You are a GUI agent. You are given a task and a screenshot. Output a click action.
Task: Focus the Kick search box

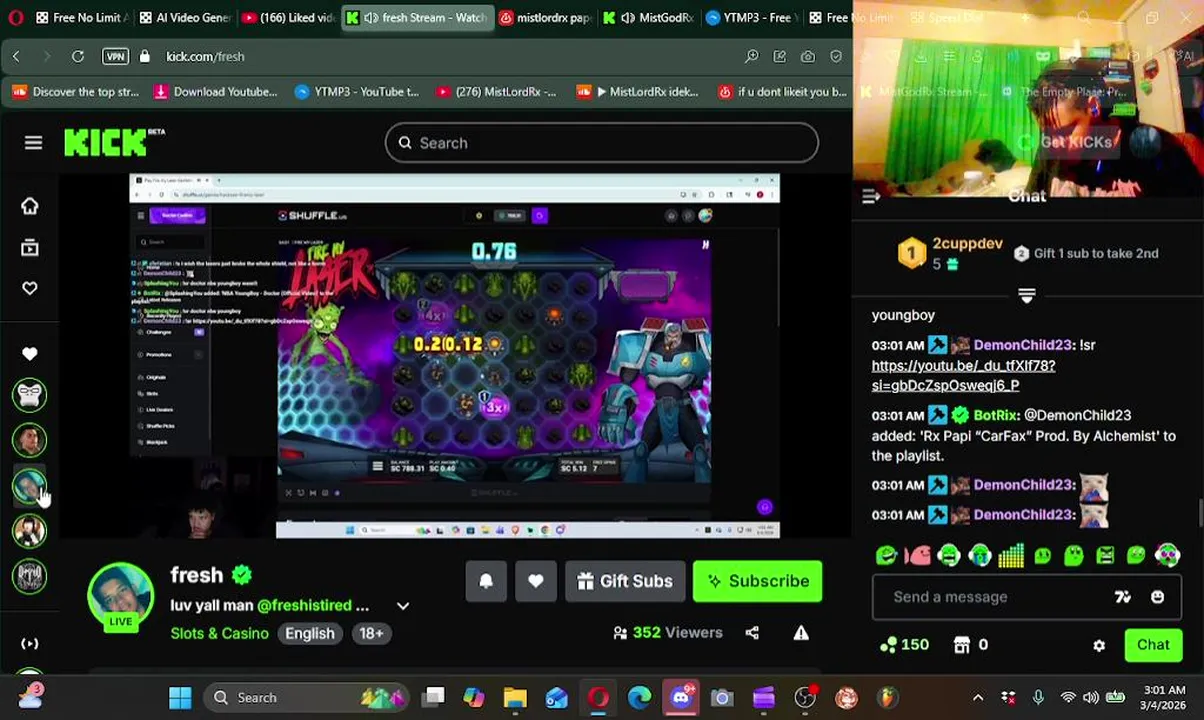(602, 143)
